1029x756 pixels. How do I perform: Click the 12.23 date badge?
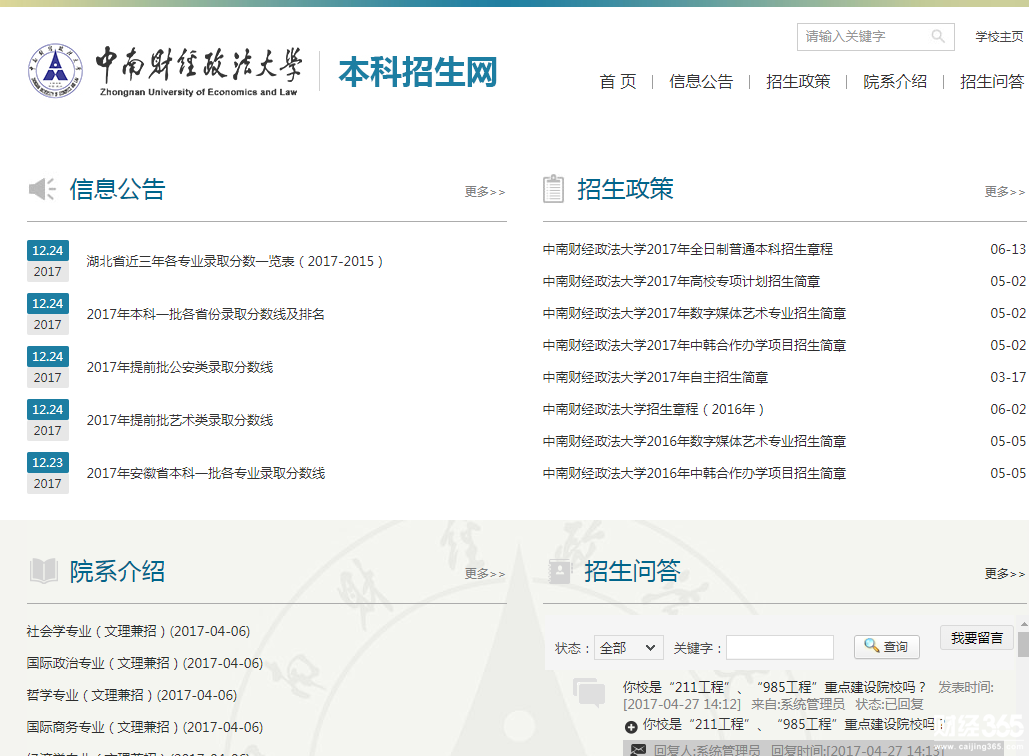pos(48,463)
